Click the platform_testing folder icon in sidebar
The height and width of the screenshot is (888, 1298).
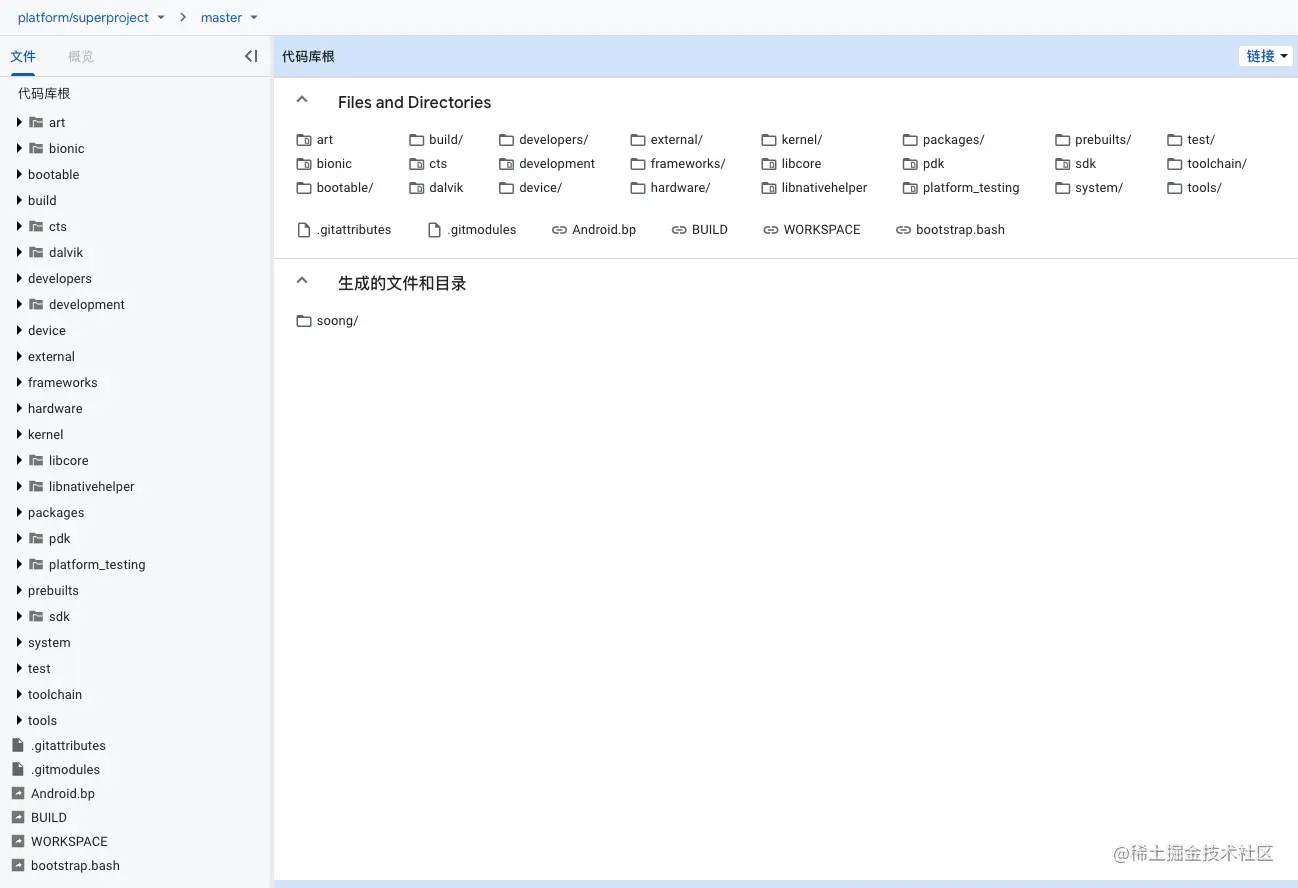click(36, 564)
